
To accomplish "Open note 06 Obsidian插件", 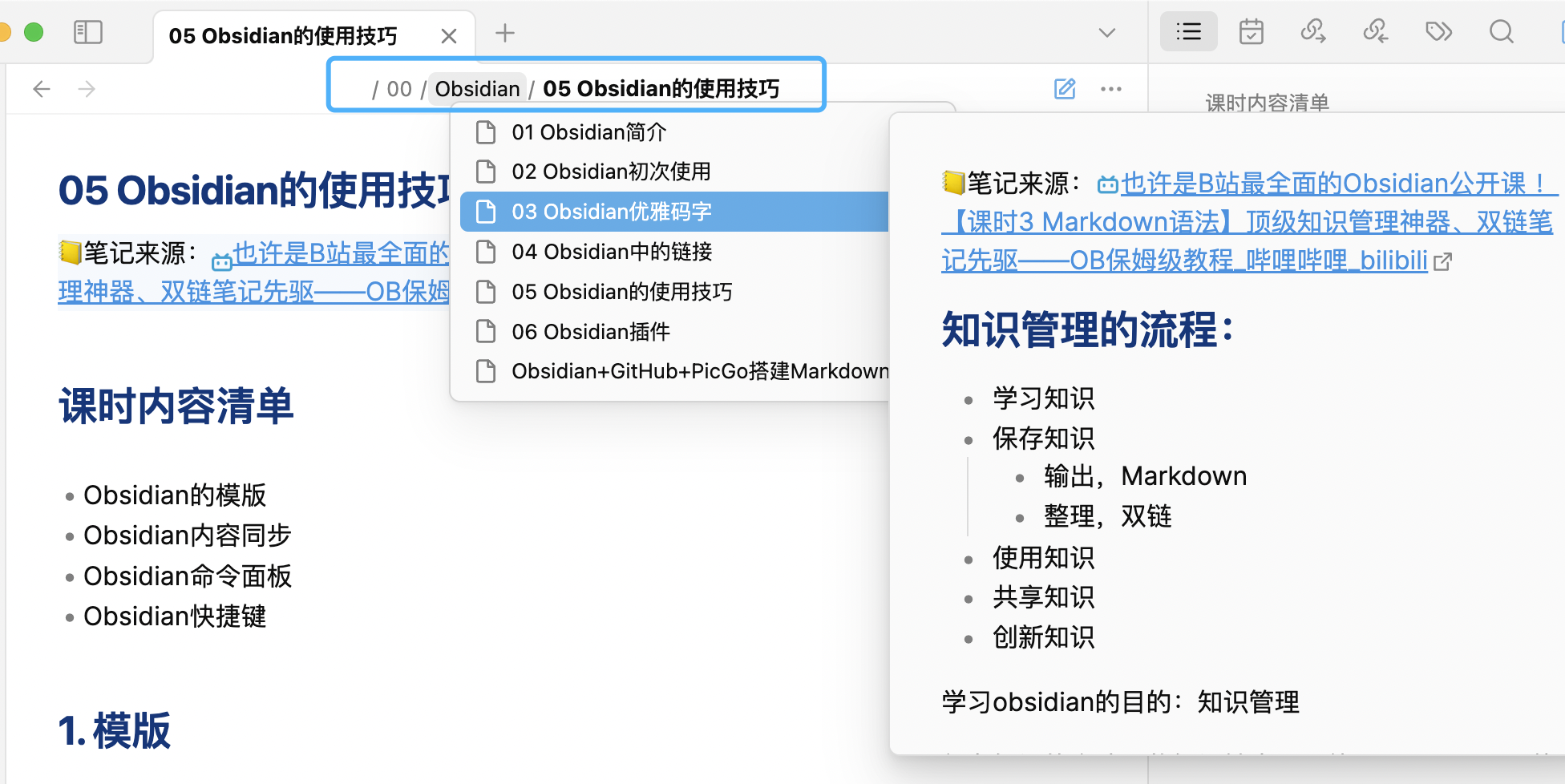I will (x=673, y=332).
